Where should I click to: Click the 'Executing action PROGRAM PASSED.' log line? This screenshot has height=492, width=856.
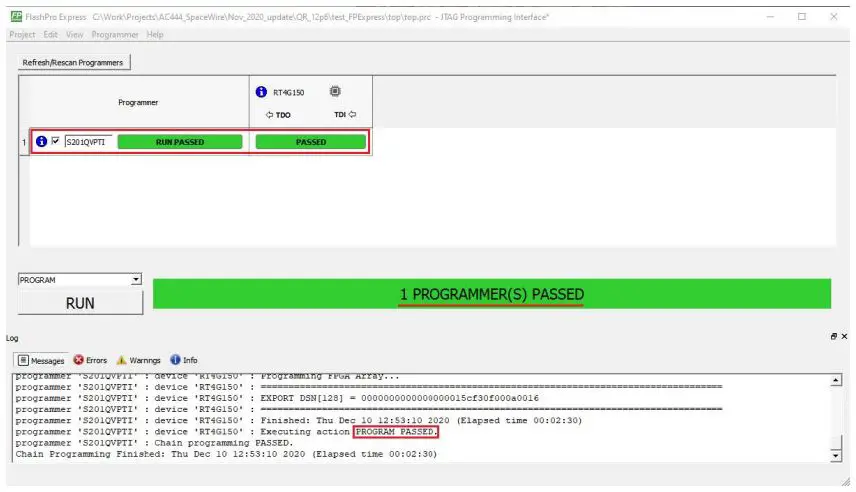(x=227, y=432)
